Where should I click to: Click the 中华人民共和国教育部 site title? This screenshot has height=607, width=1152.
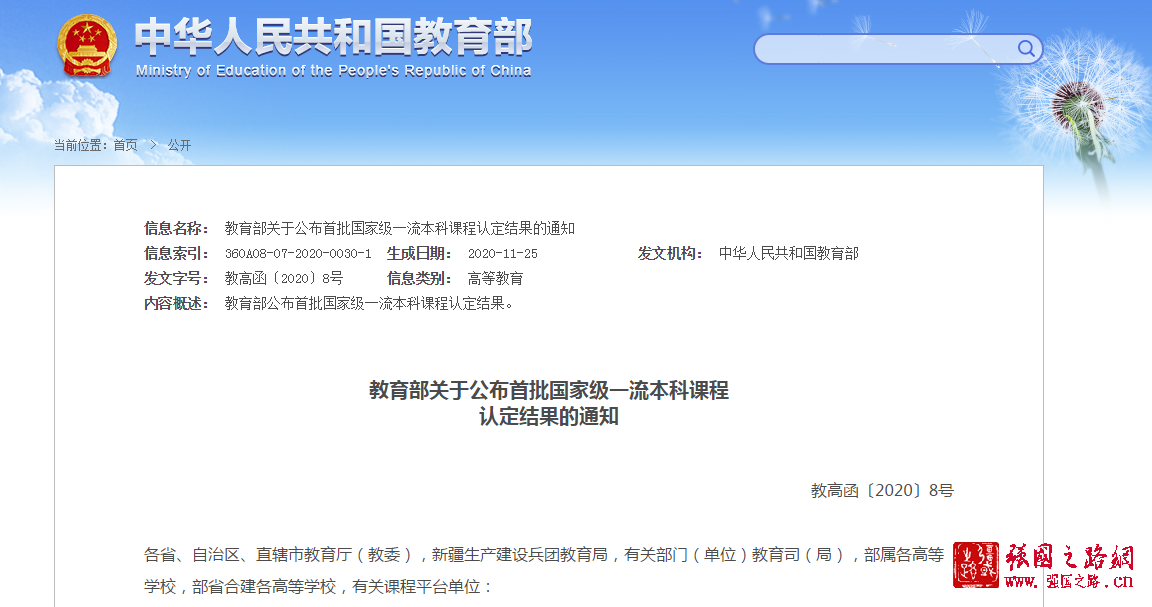coord(333,37)
